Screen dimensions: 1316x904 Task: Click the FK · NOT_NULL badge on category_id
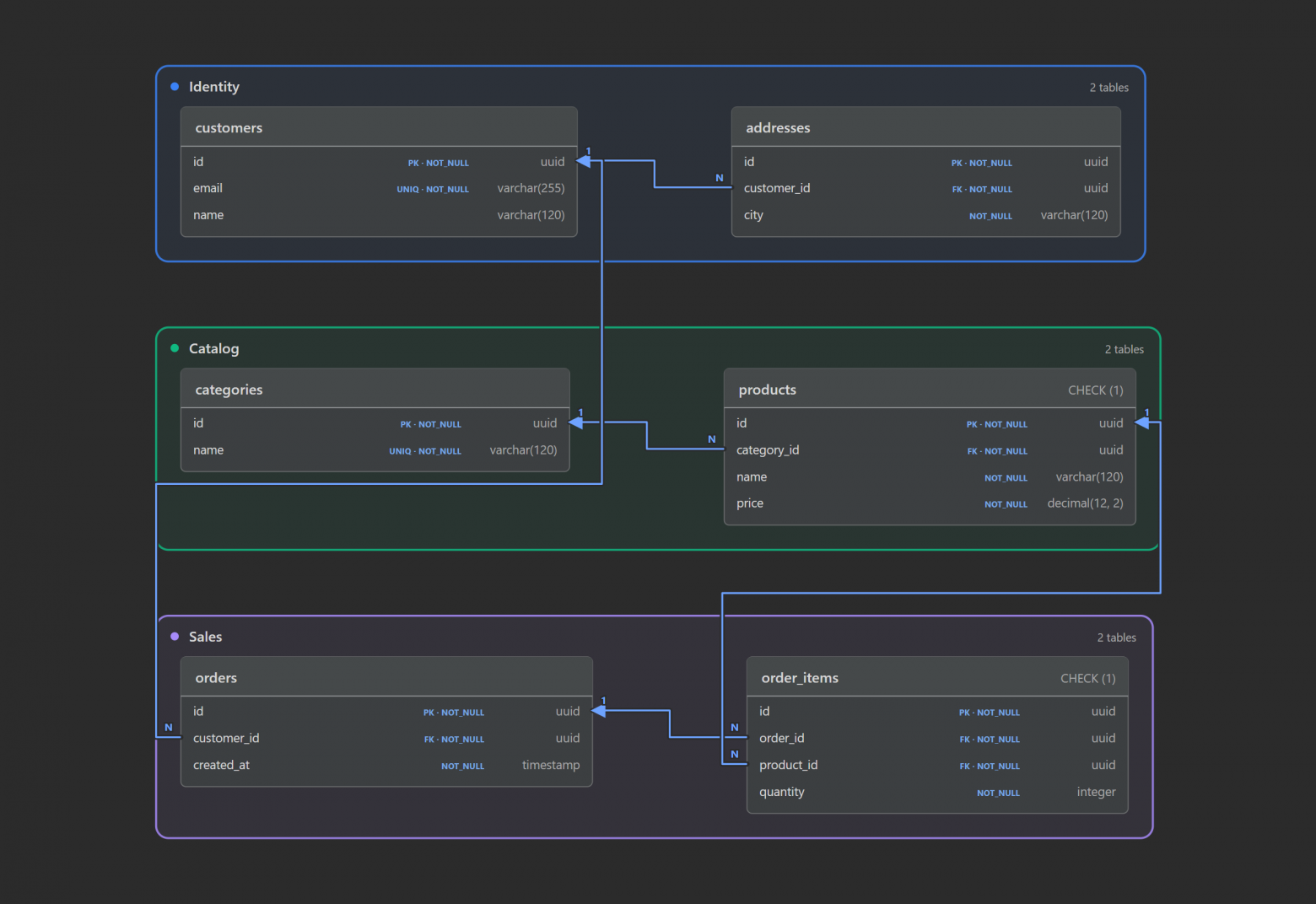click(x=997, y=451)
